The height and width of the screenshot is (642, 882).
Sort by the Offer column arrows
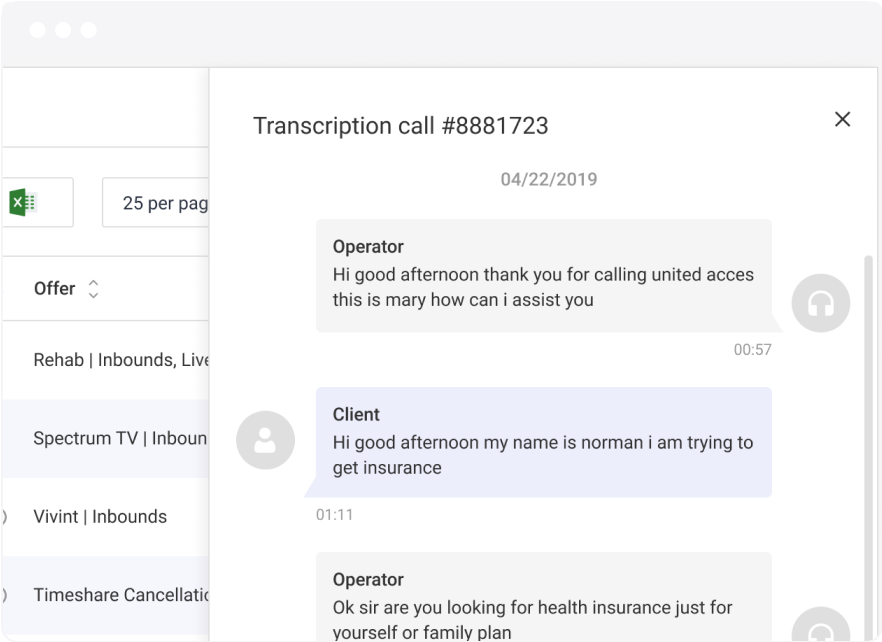93,289
